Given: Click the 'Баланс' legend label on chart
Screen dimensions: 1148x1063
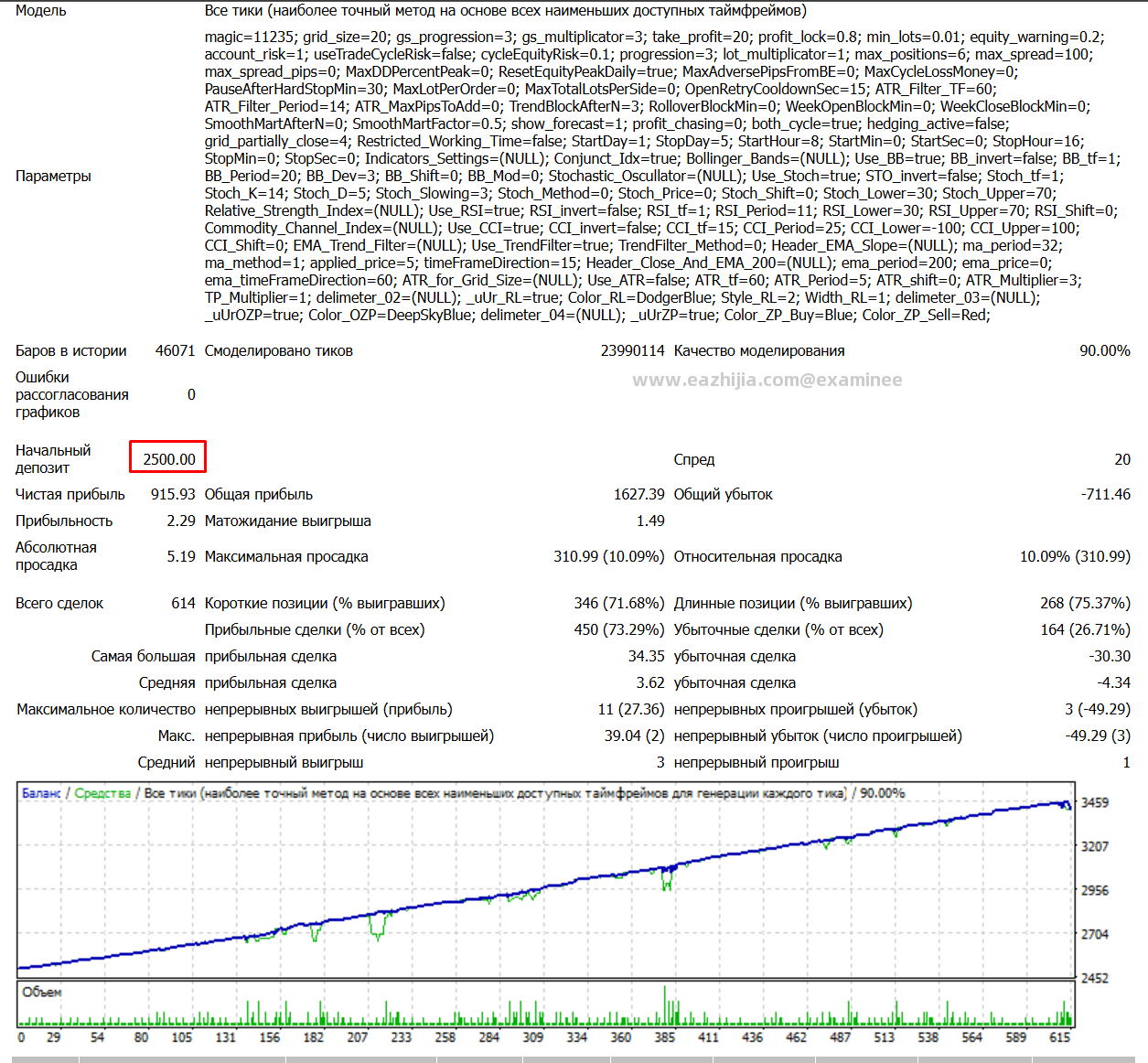Looking at the screenshot, I should click(41, 793).
